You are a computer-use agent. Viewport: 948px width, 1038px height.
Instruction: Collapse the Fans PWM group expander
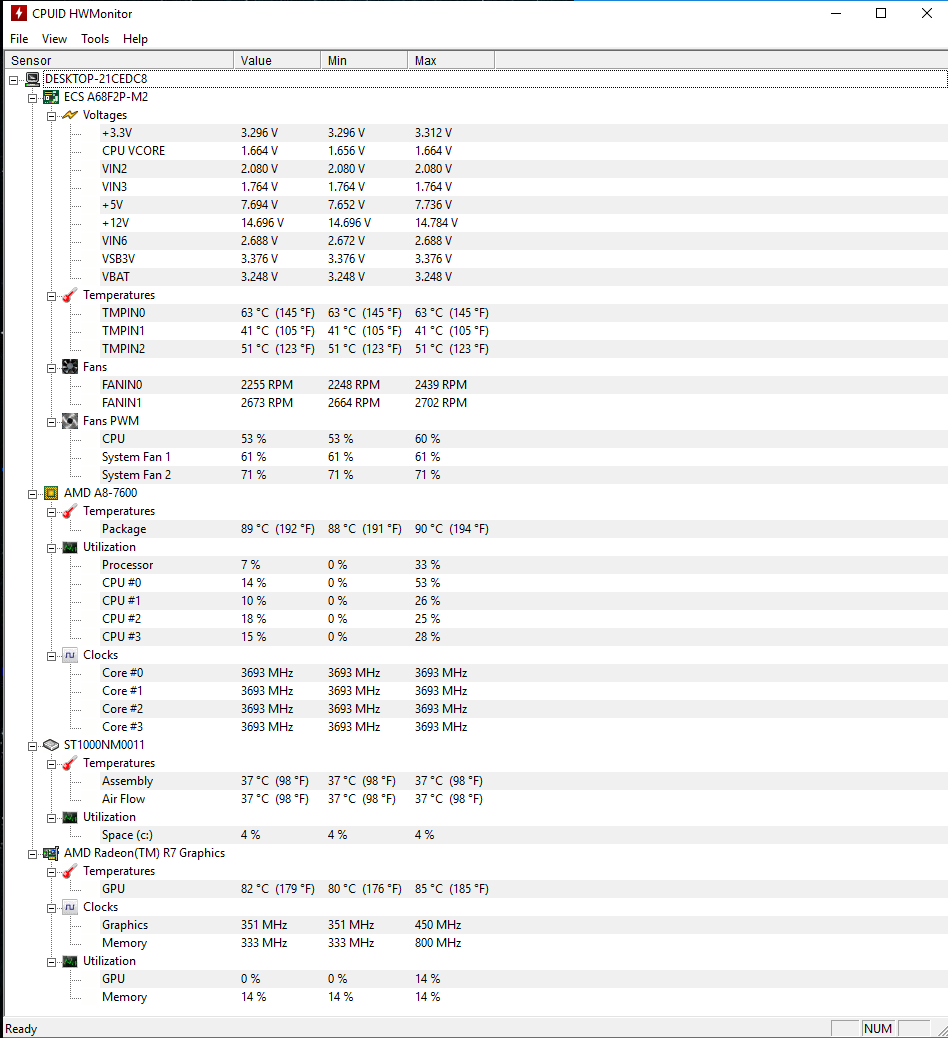pos(52,422)
